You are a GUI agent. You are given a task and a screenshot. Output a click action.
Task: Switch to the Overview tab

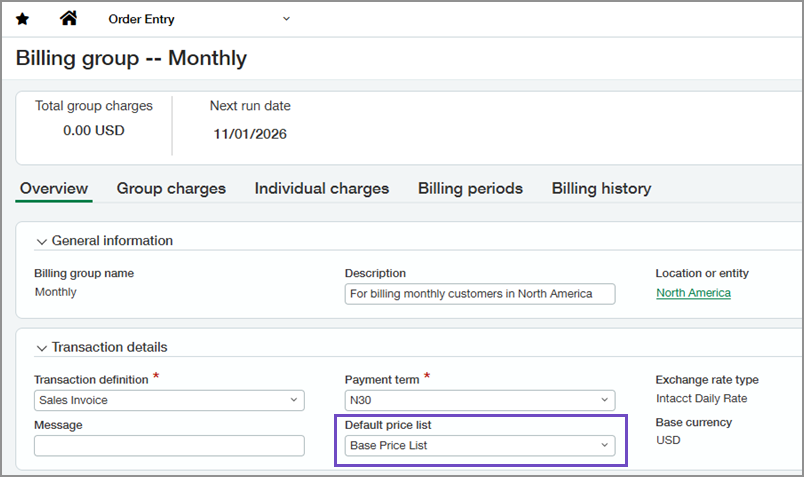coord(54,188)
